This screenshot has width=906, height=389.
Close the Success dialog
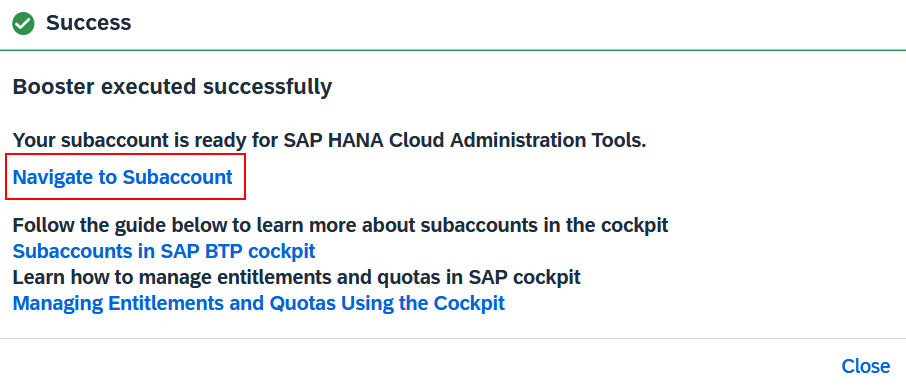[866, 366]
